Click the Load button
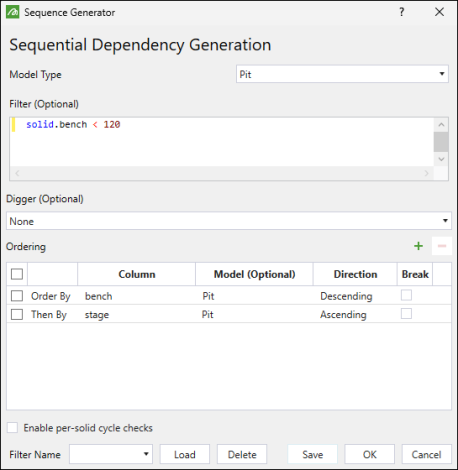The height and width of the screenshot is (470, 458). 185,454
